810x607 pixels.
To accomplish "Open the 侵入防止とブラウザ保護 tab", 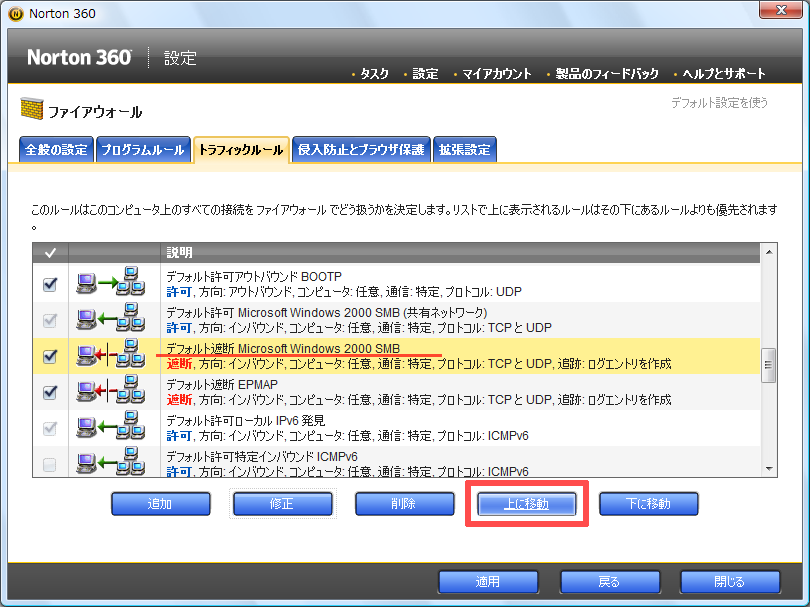I will pyautogui.click(x=361, y=150).
